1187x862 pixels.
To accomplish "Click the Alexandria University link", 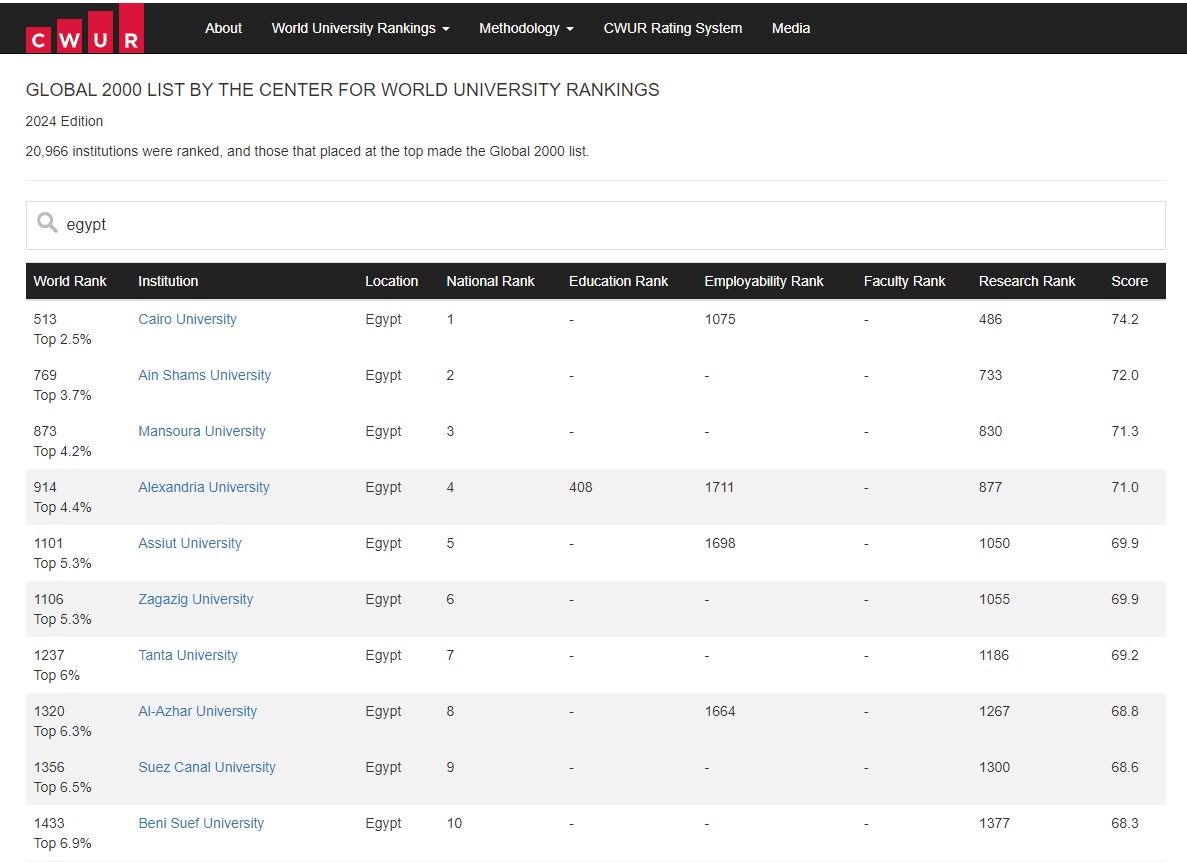I will pos(203,487).
